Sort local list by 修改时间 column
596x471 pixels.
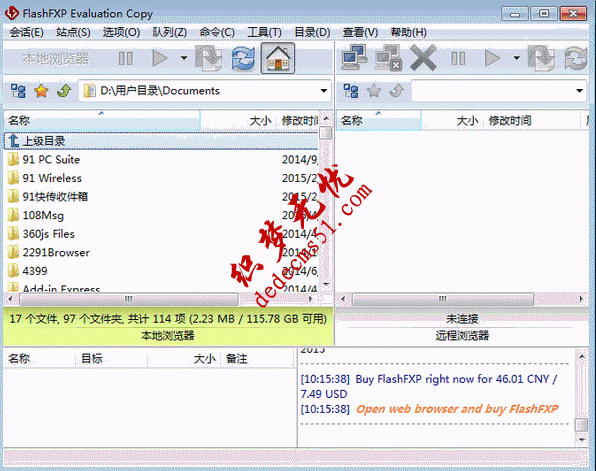299,121
